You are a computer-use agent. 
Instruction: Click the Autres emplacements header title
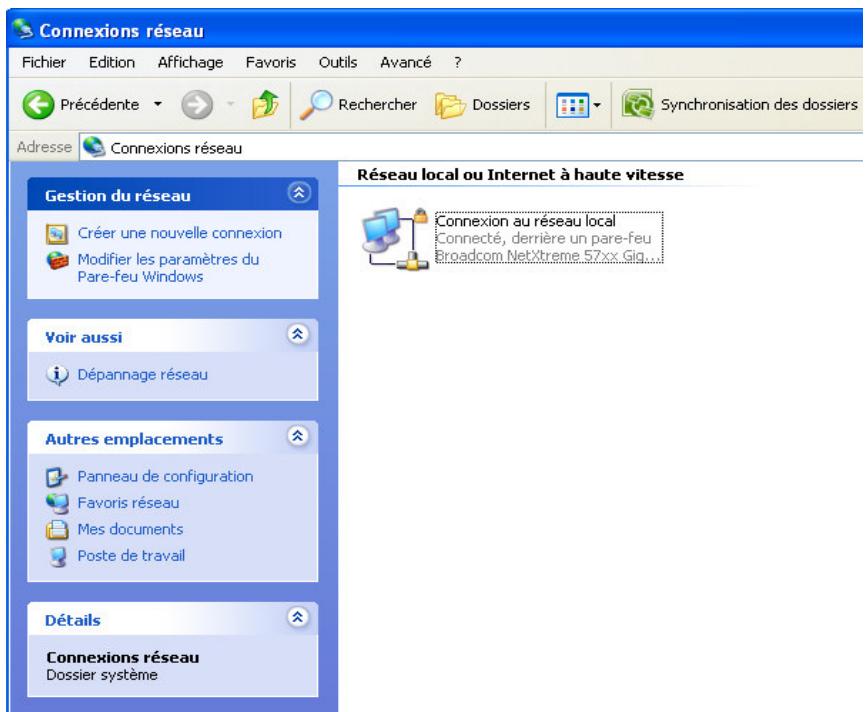[134, 440]
